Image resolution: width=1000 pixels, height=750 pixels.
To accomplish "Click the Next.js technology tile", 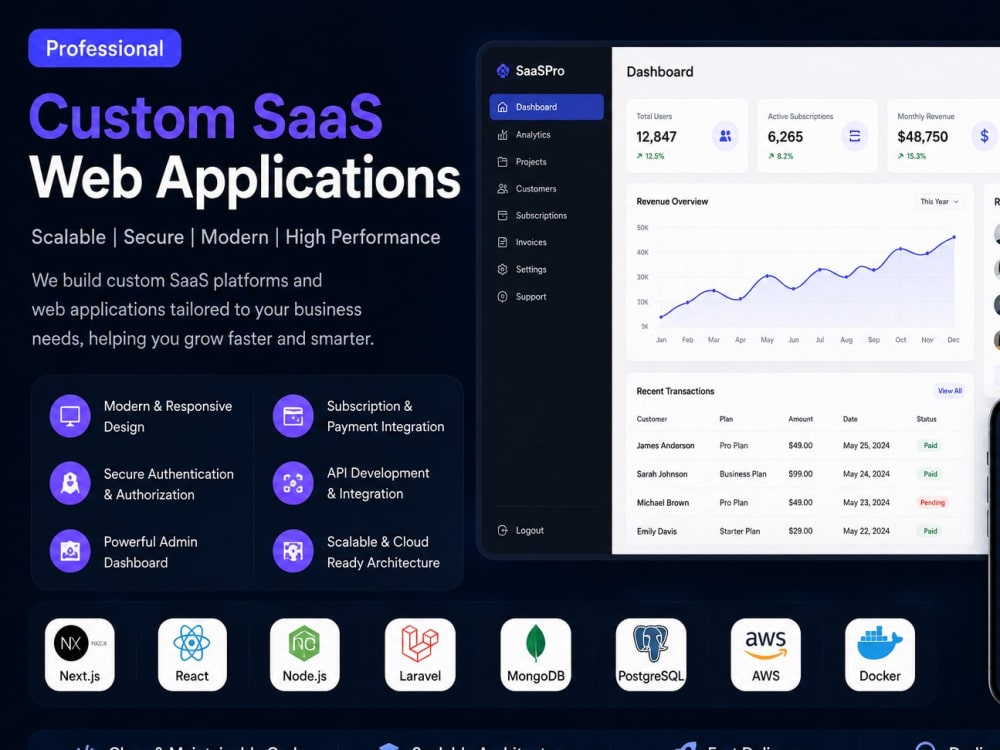I will pyautogui.click(x=80, y=654).
